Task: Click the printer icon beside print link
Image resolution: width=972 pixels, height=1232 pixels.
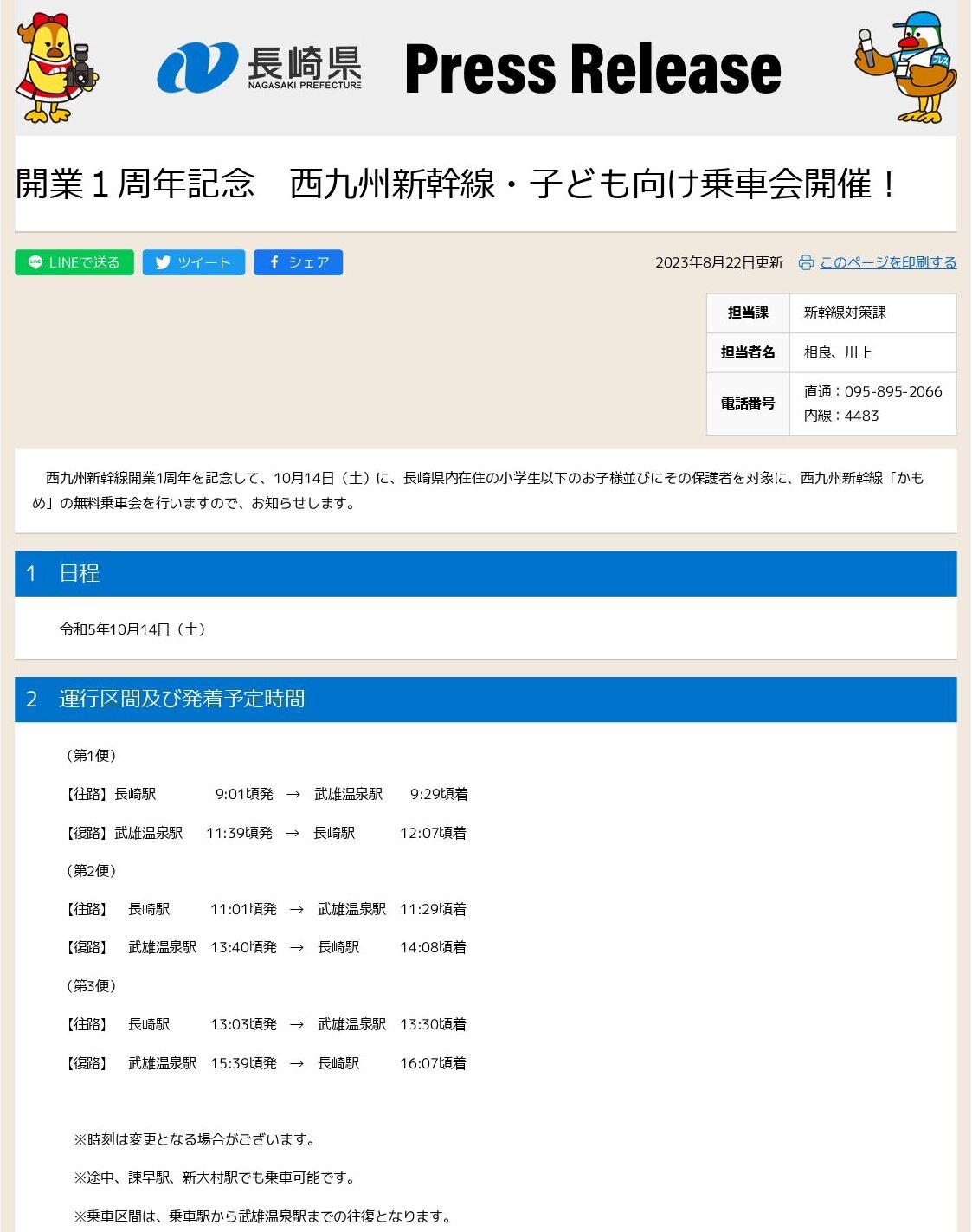Action: point(806,262)
